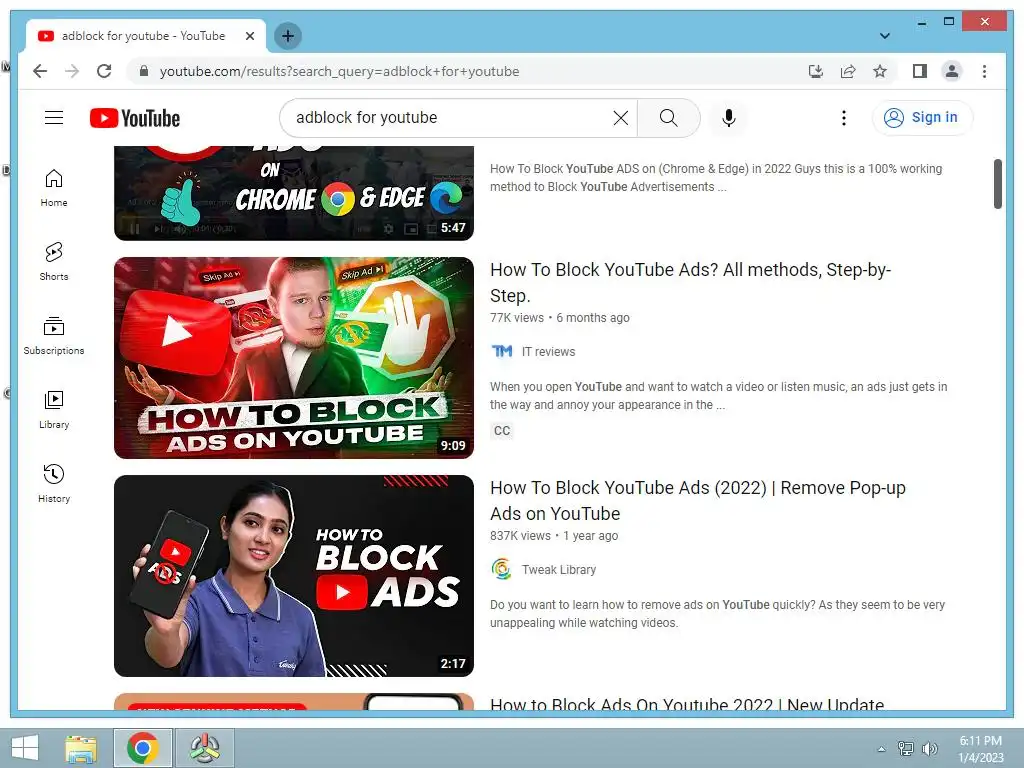Bookmark this tab with star icon
Image resolution: width=1024 pixels, height=768 pixels.
(880, 71)
